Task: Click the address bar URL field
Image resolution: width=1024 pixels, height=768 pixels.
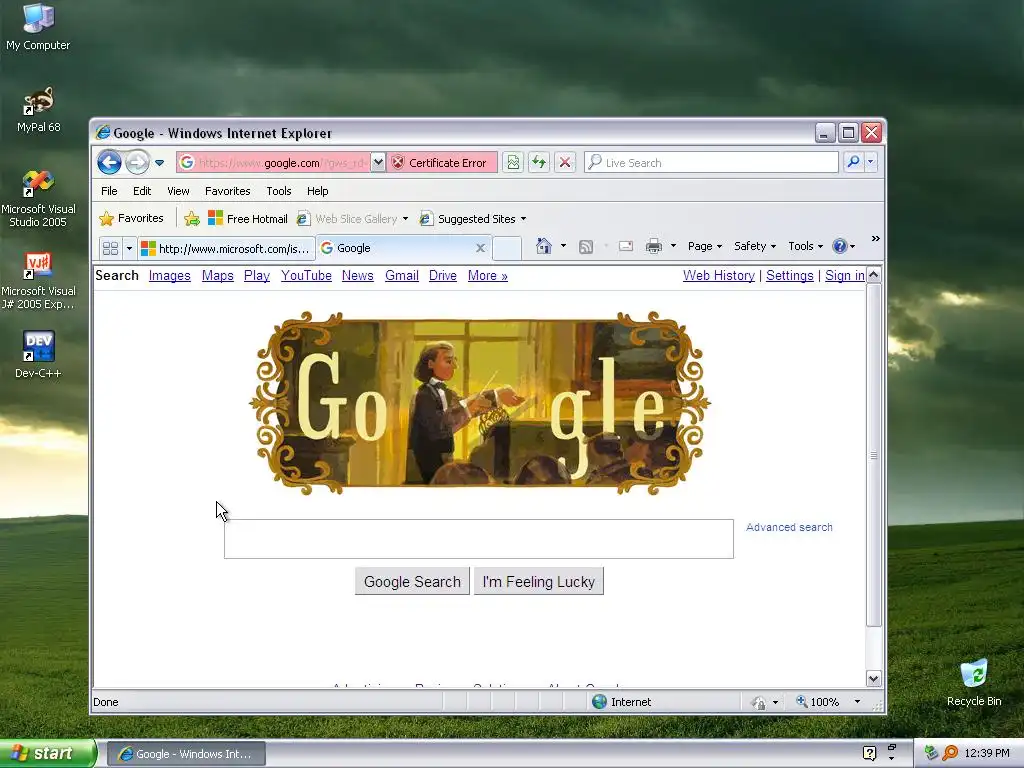Action: [x=274, y=163]
